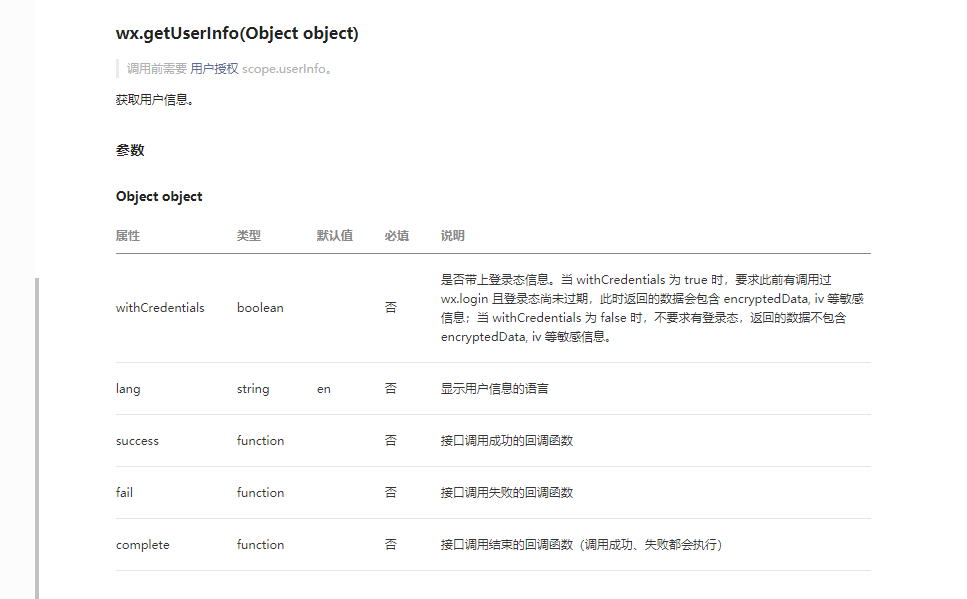Click the left vertical scrollbar bar
967x599 pixels.
tap(37, 438)
